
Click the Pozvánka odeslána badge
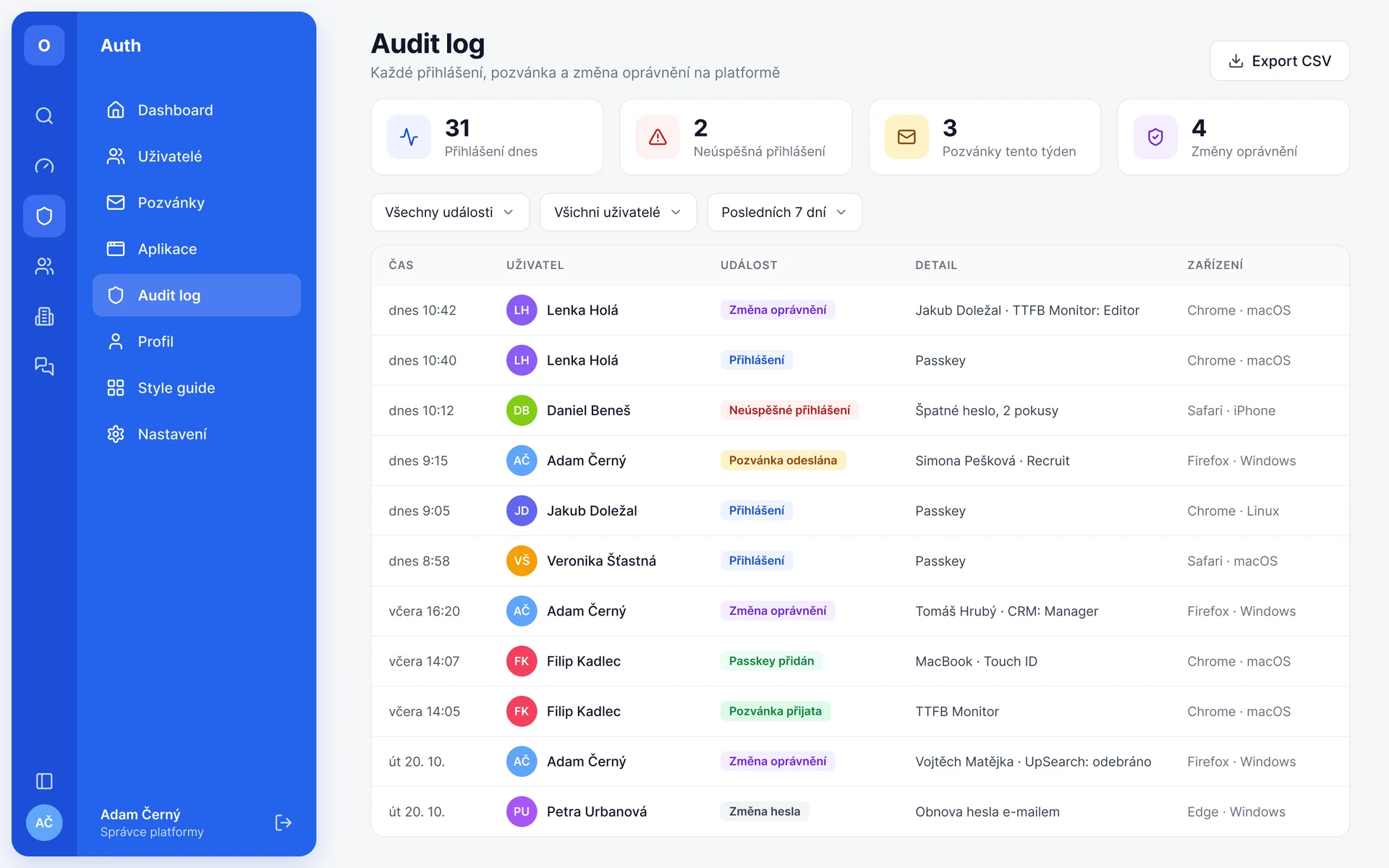click(783, 460)
